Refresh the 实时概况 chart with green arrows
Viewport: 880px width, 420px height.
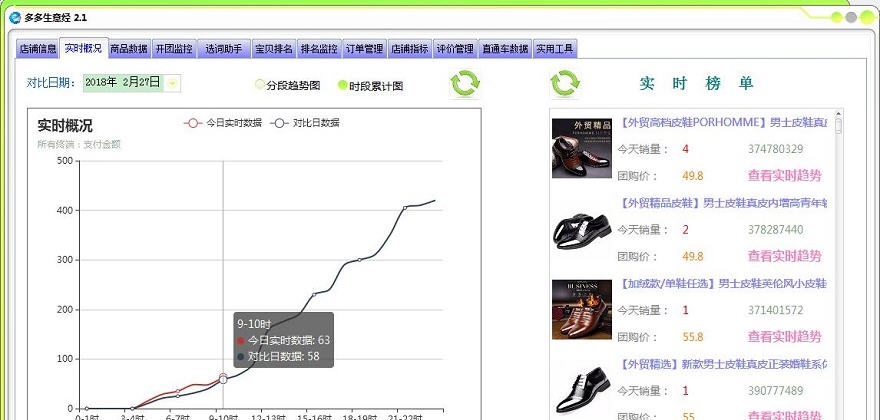[465, 83]
